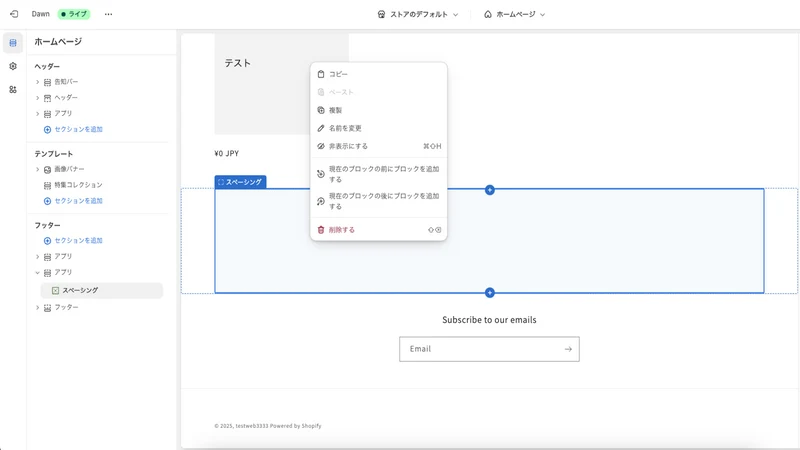Click the テスト product card title

click(238, 63)
